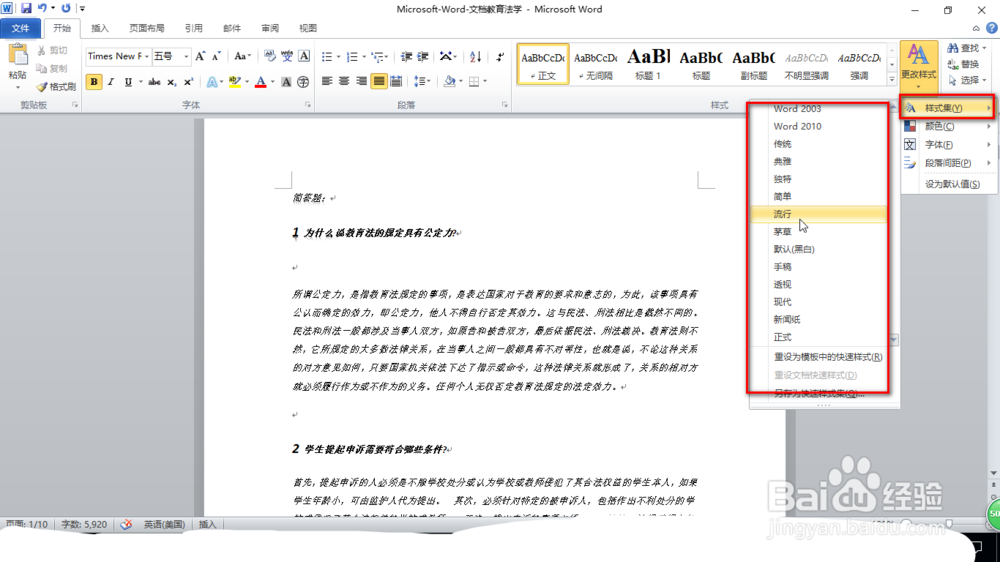Click 英语(美国) language indicator in status bar
The width and height of the screenshot is (1000, 562).
point(164,524)
